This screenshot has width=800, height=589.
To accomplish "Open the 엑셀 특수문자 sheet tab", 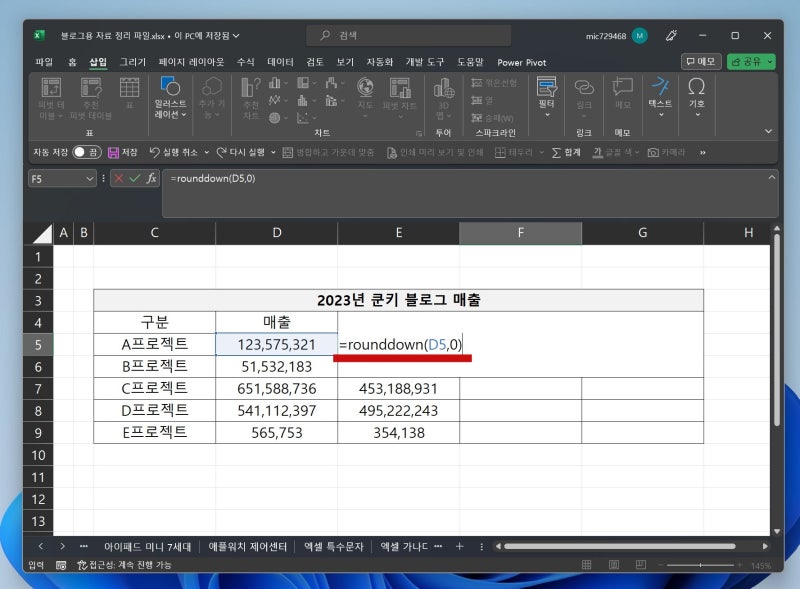I will (334, 547).
